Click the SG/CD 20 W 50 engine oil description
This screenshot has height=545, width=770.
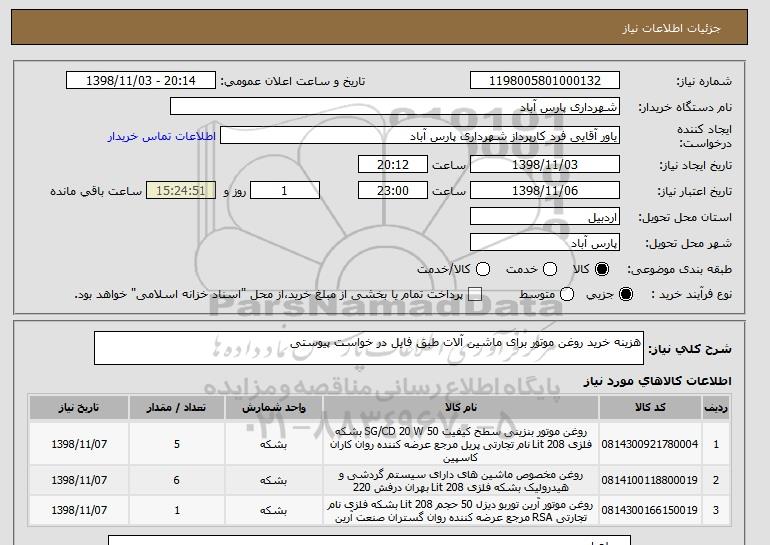point(461,444)
